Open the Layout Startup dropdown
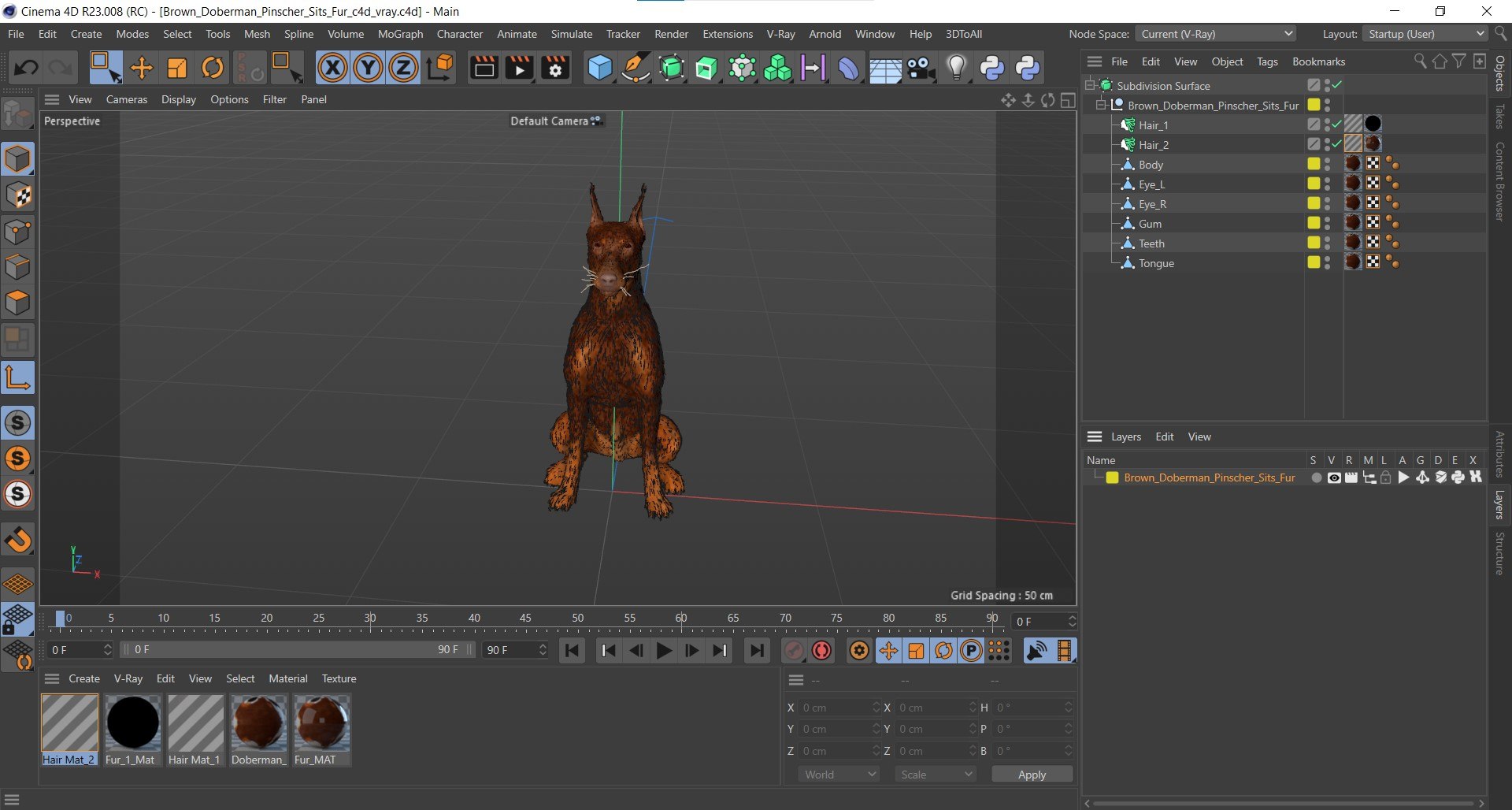The image size is (1512, 810). [1425, 34]
